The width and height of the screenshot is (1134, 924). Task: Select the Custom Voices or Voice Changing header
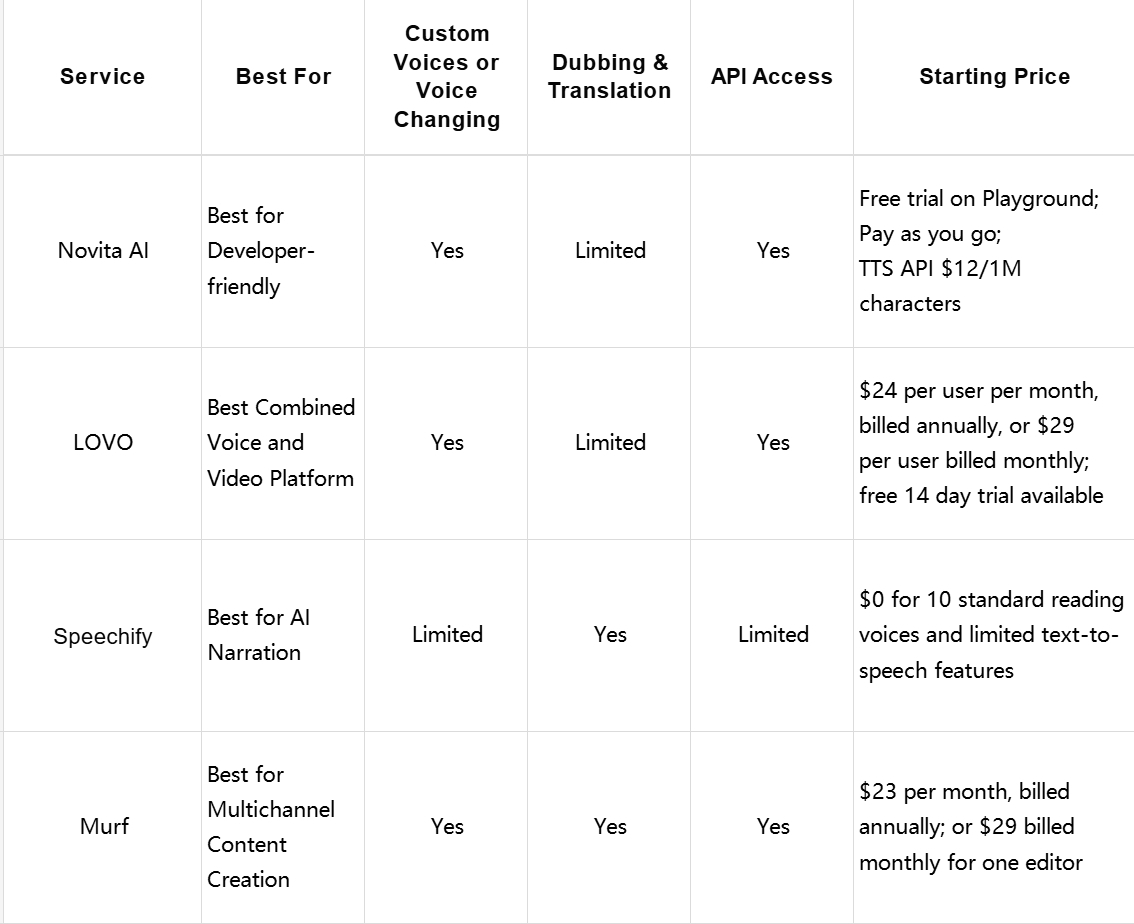[446, 77]
